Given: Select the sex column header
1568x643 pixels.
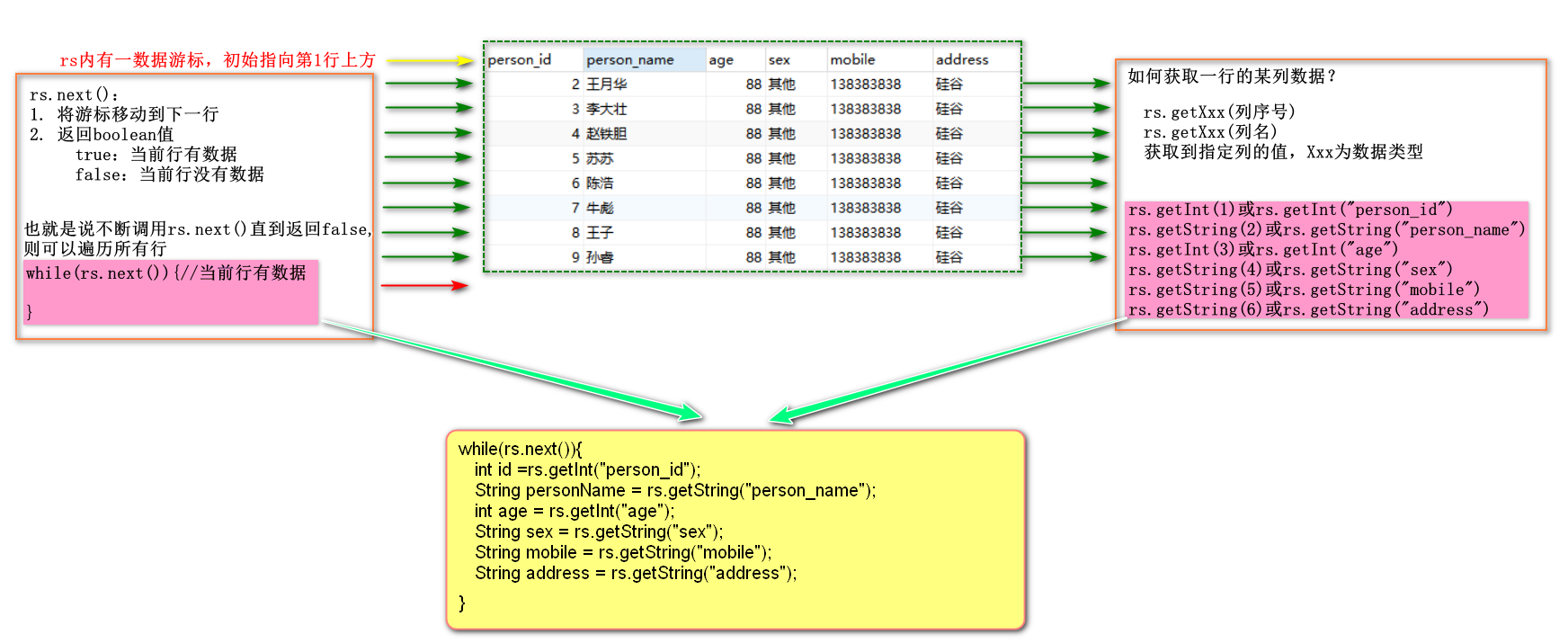Looking at the screenshot, I should pyautogui.click(x=796, y=59).
